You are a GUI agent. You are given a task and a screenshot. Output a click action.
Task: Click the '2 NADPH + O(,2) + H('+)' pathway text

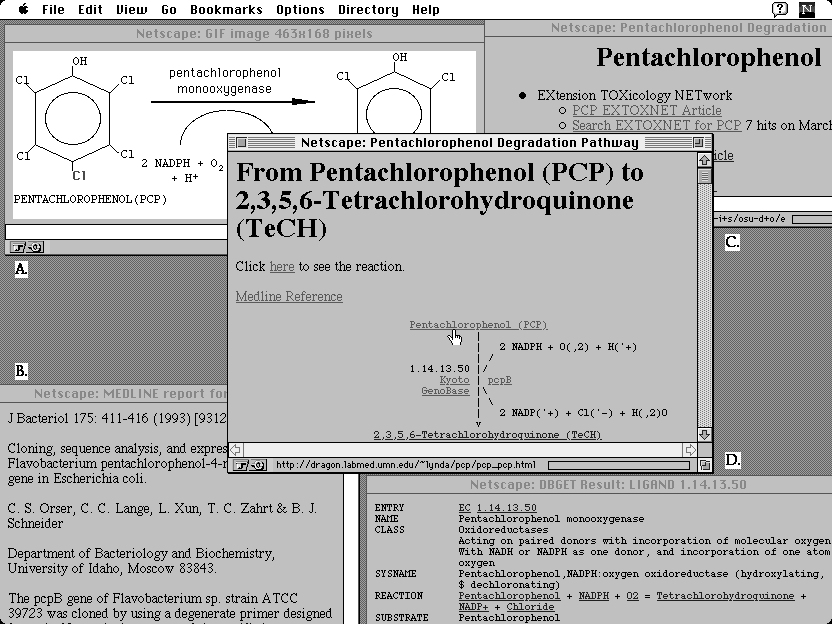[568, 347]
